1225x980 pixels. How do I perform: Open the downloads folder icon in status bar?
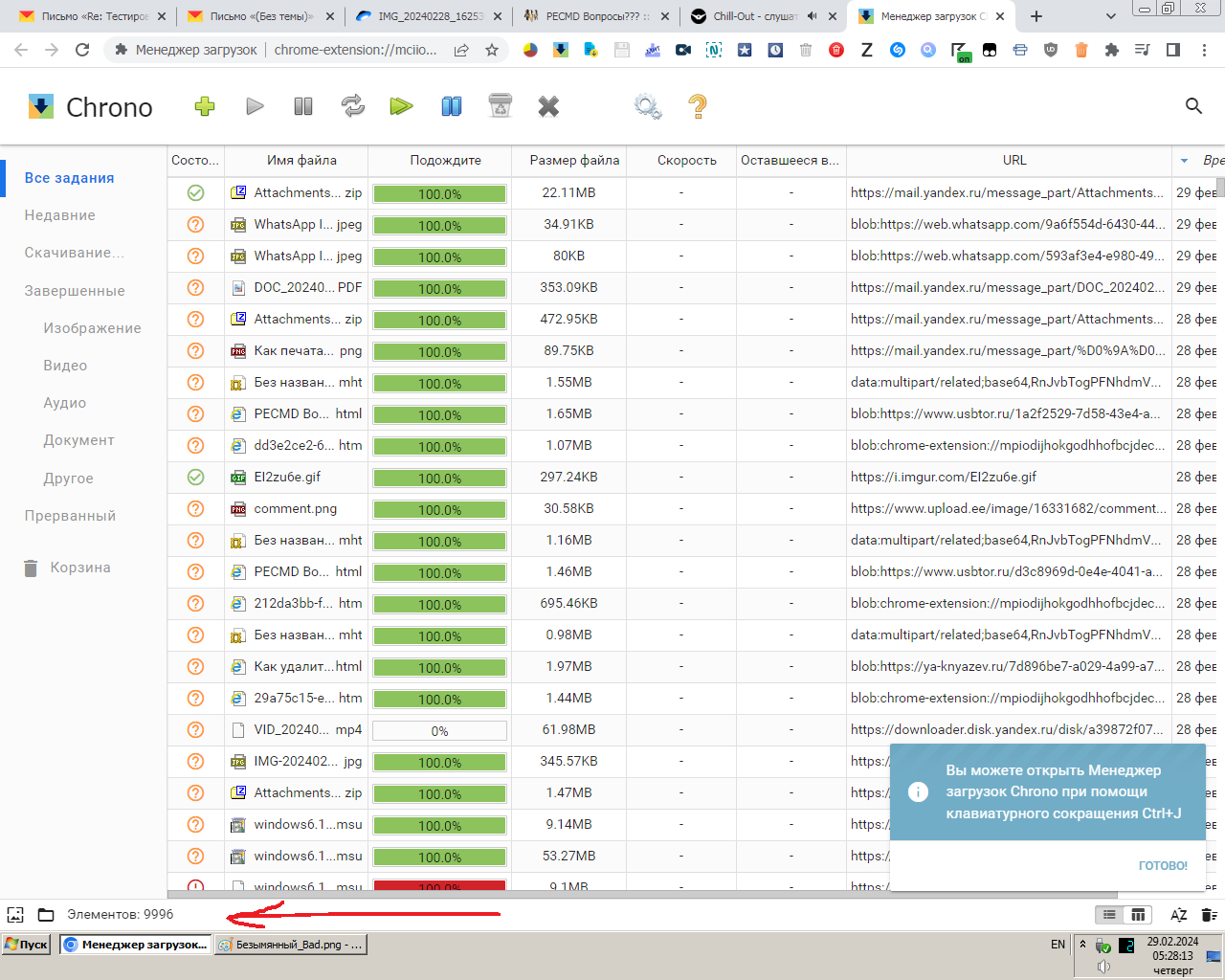[x=46, y=915]
